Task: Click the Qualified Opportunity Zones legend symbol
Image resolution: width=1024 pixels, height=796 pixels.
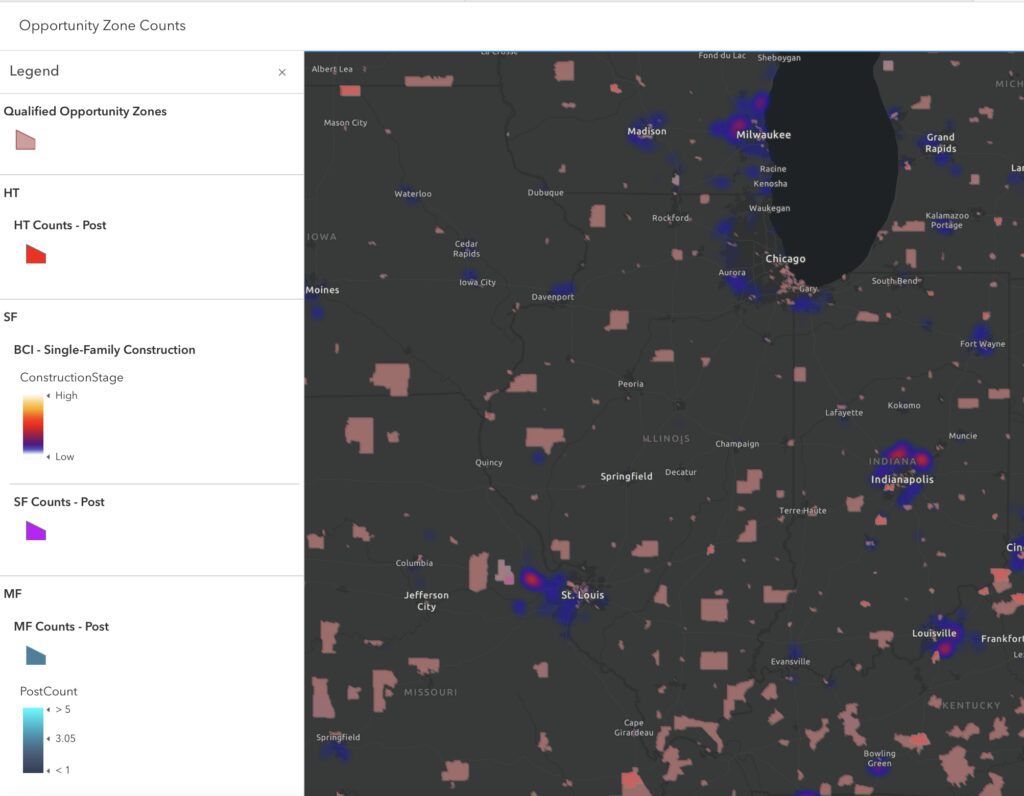Action: 25,140
